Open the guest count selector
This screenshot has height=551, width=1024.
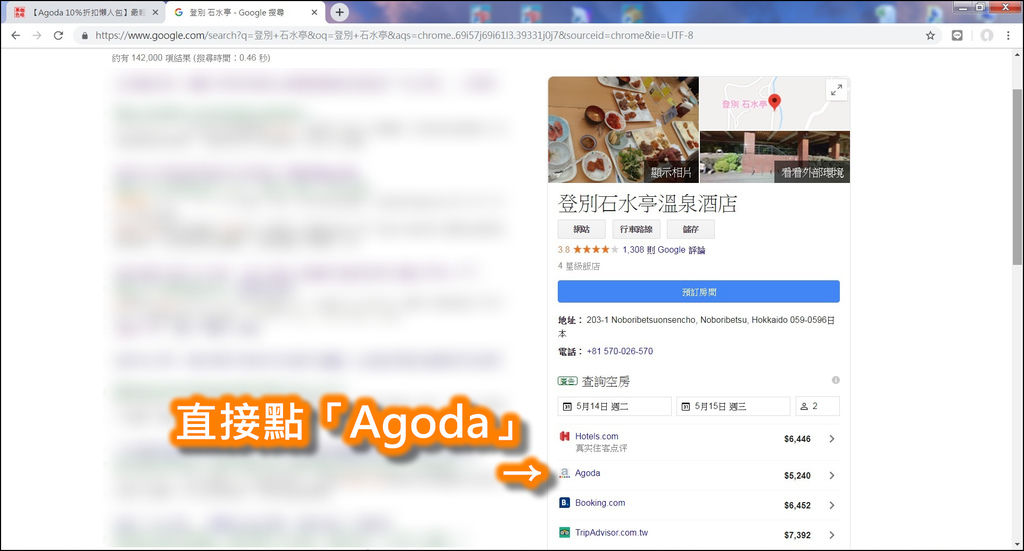(x=817, y=406)
